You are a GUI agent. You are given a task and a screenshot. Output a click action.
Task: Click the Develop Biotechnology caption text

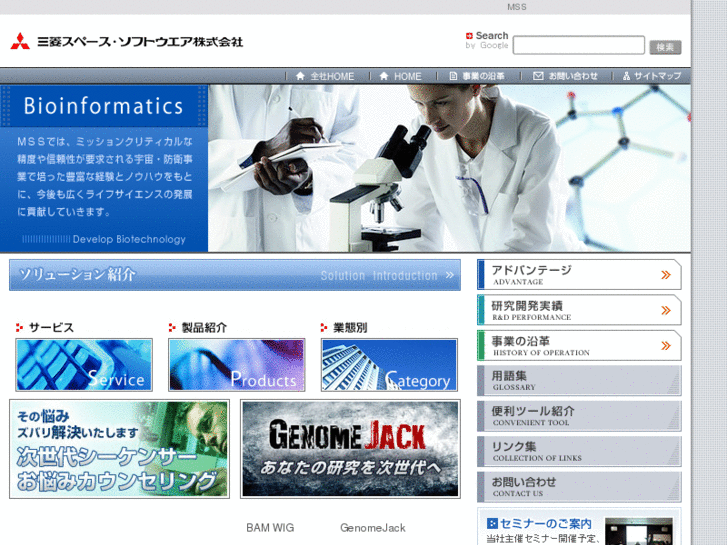pyautogui.click(x=129, y=239)
